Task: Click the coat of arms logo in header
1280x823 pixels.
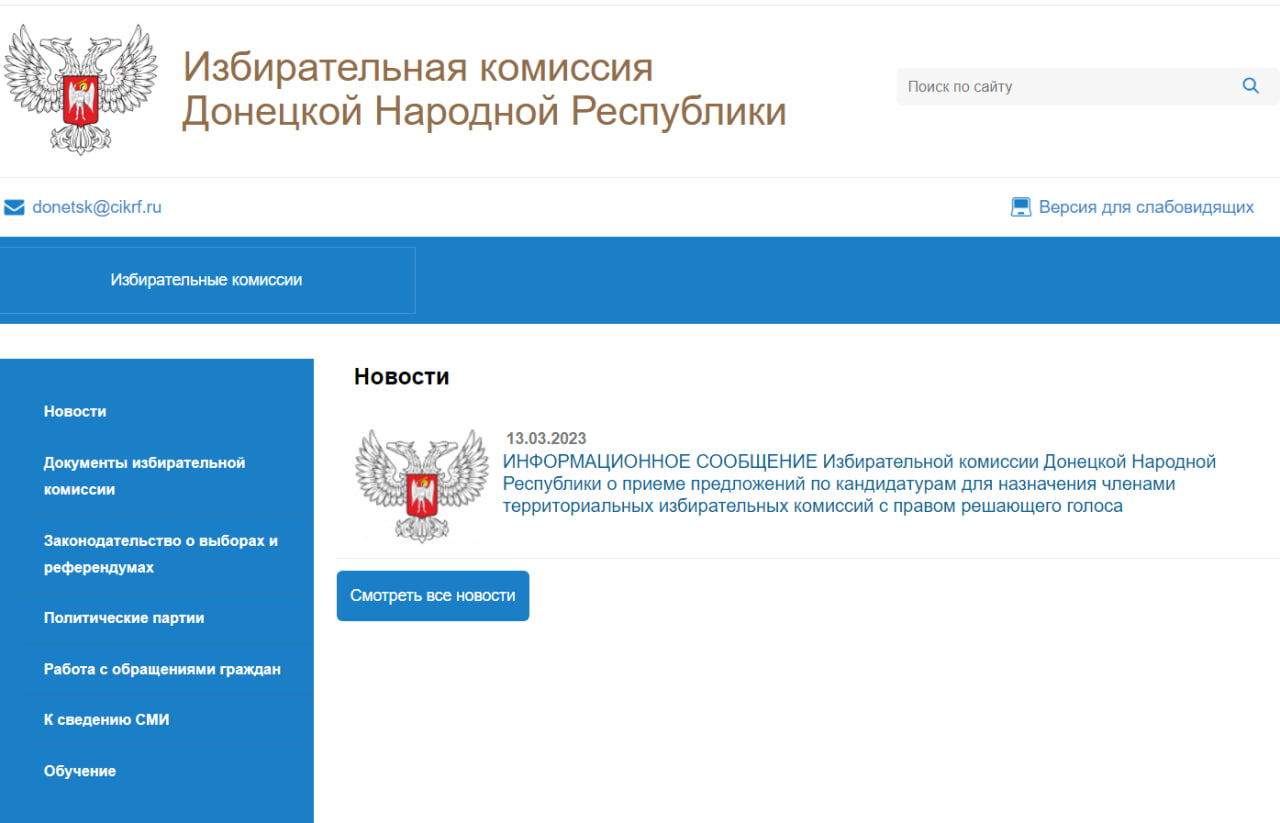Action: (x=80, y=89)
